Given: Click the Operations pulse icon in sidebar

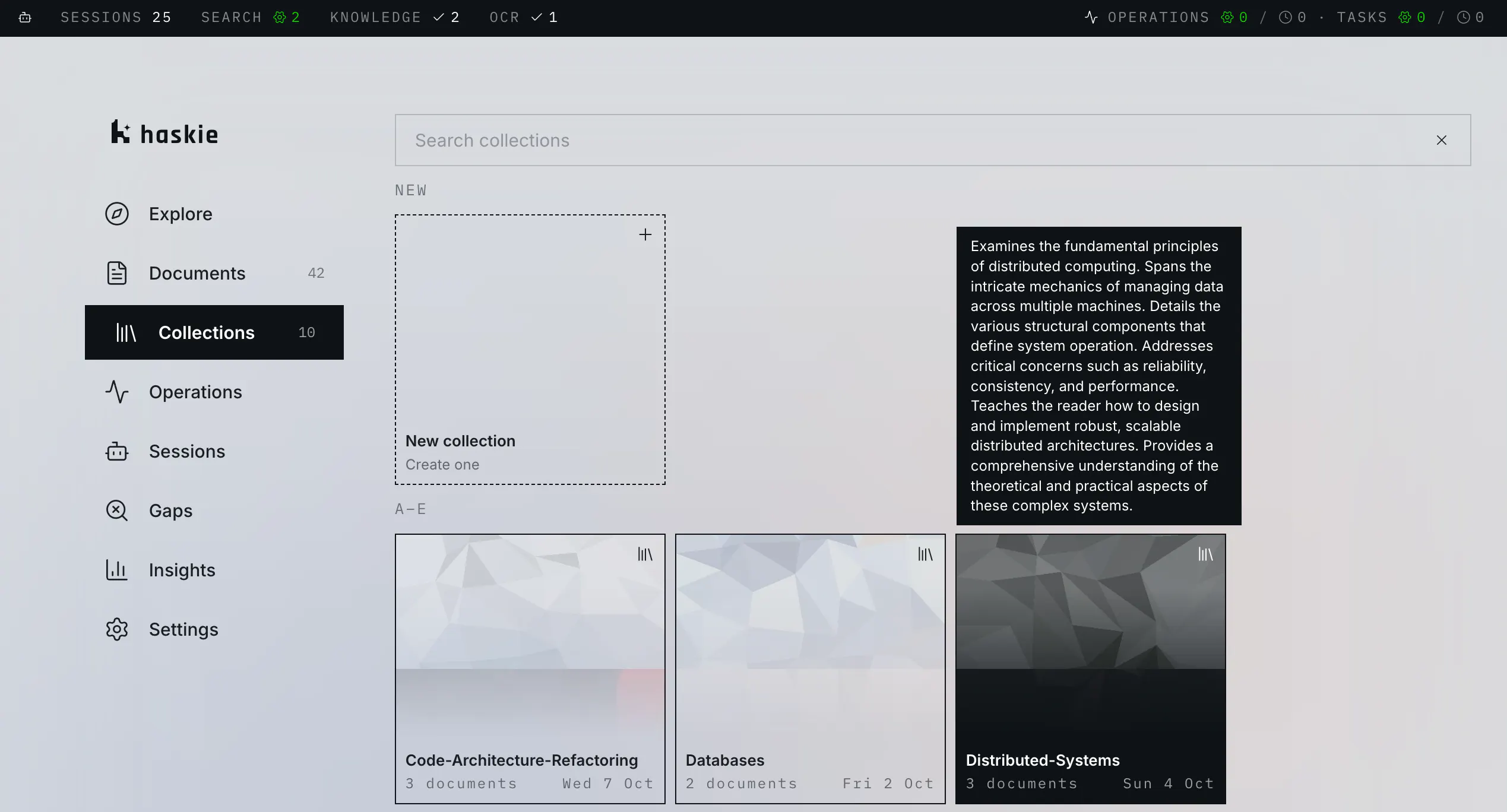Looking at the screenshot, I should (x=117, y=392).
